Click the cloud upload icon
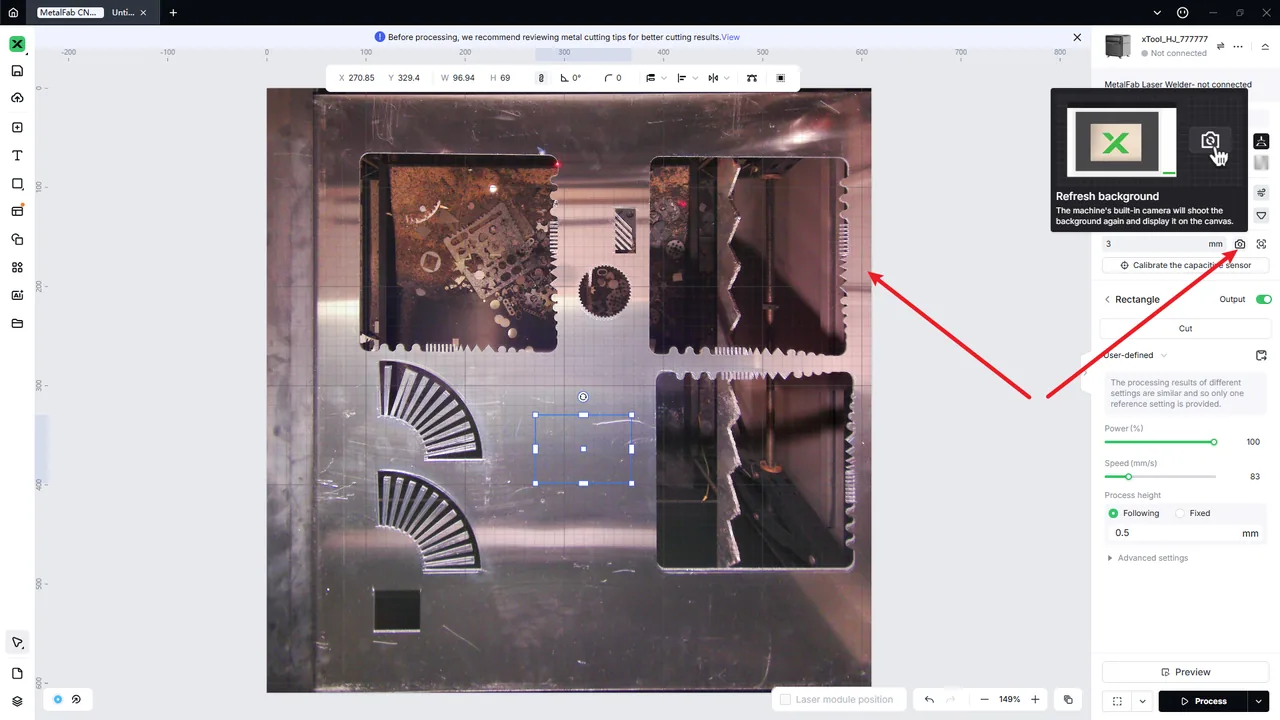Viewport: 1280px width, 720px height. pyautogui.click(x=17, y=98)
